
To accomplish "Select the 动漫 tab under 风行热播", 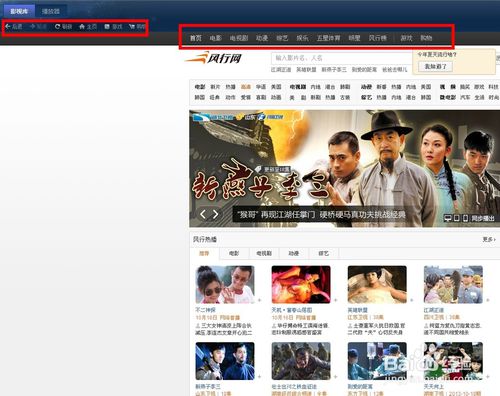I will [294, 253].
